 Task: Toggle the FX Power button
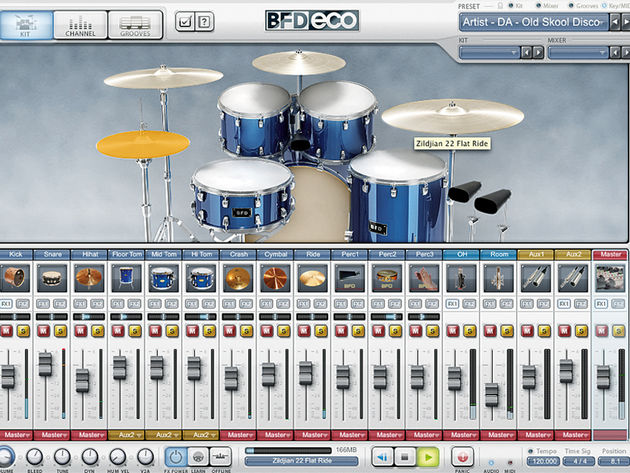pos(175,457)
